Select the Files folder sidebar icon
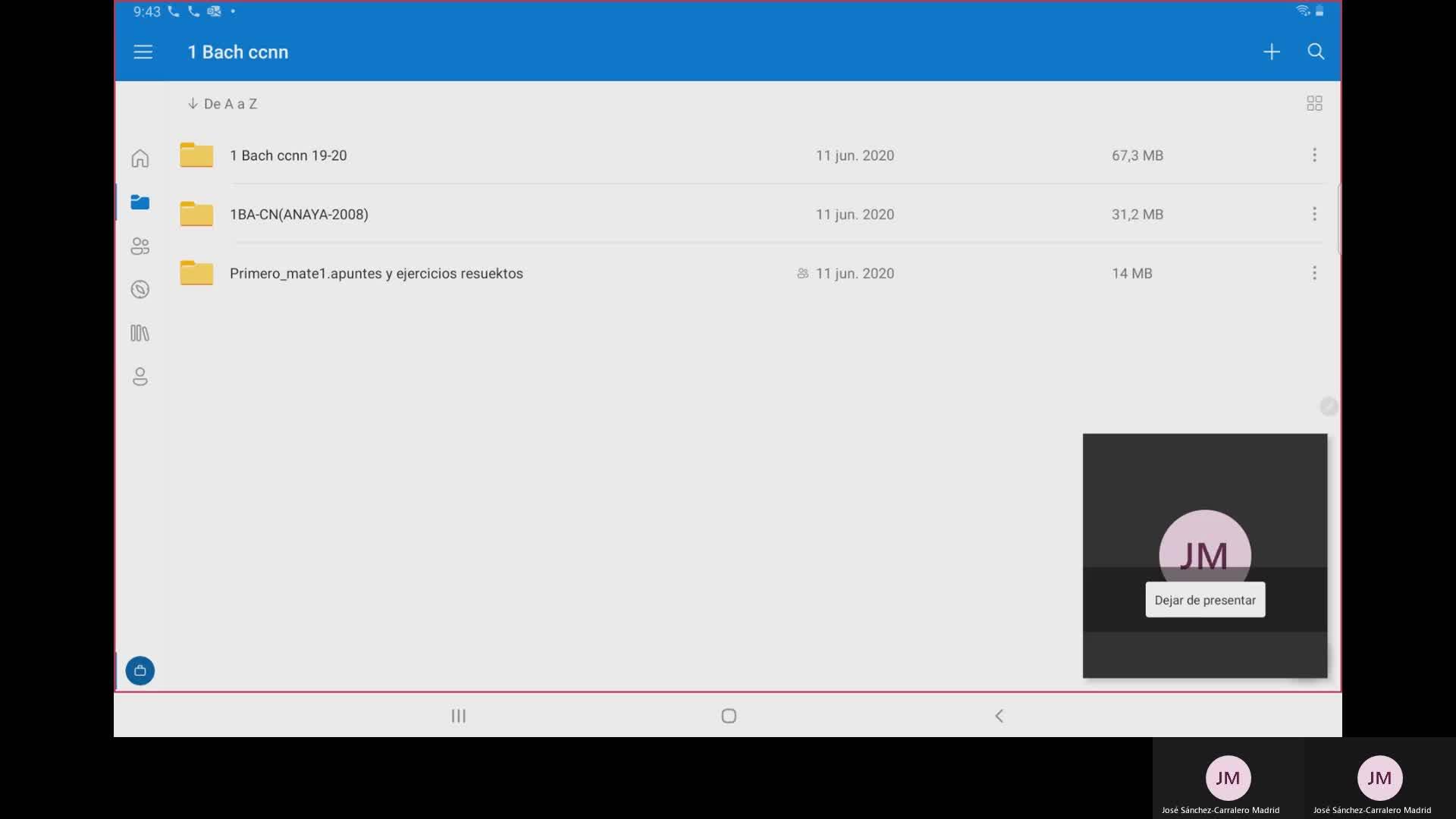The height and width of the screenshot is (819, 1456). [x=140, y=202]
